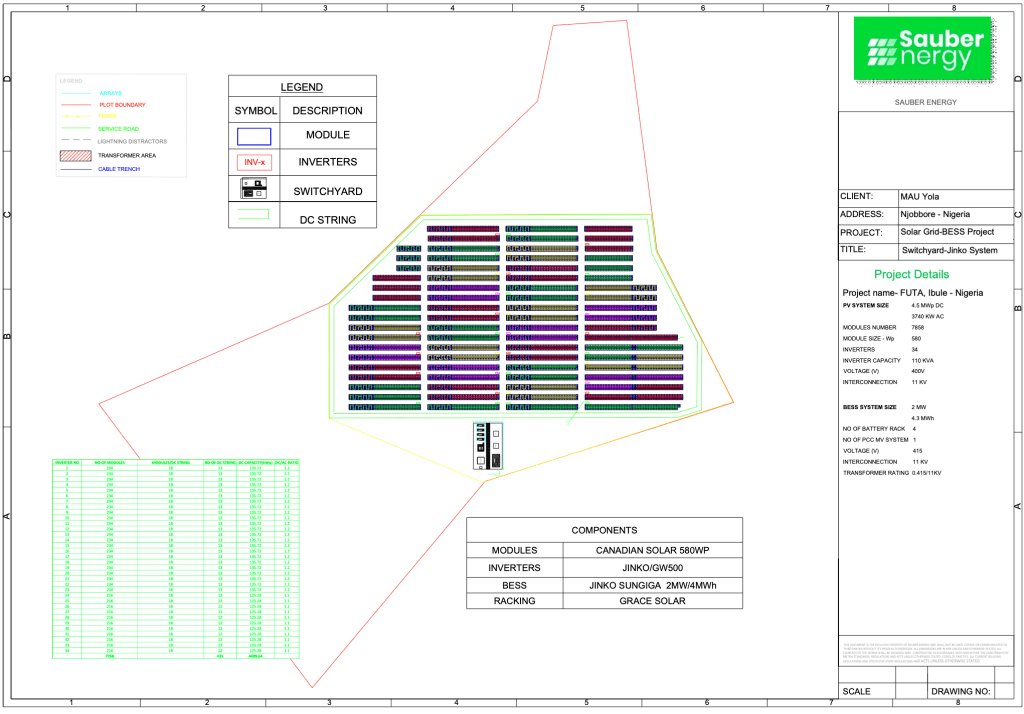Click the PLOT BOUNDARY legend label
Viewport: 1024px width, 714px height.
(x=122, y=105)
